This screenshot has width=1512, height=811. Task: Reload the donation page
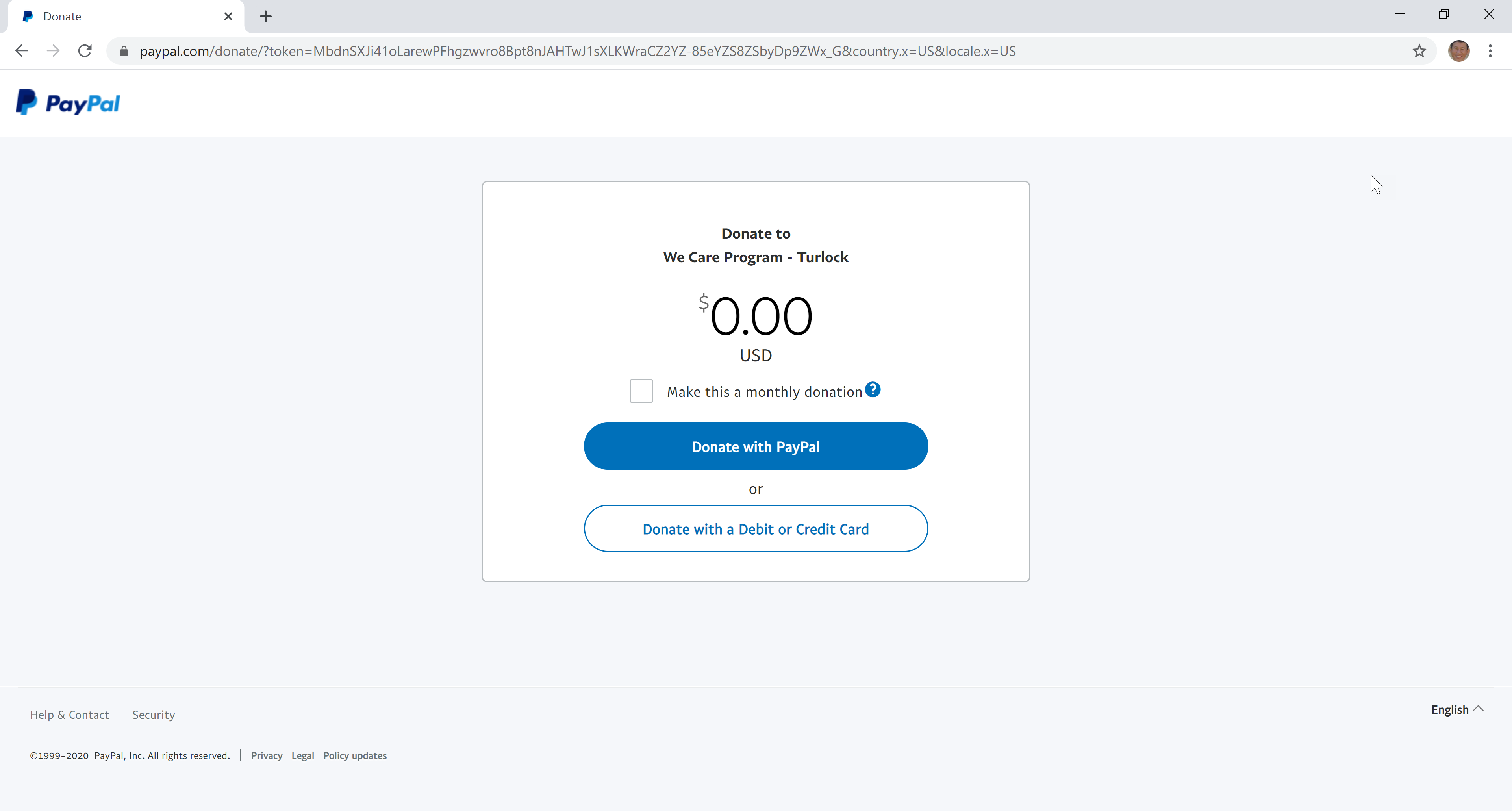coord(85,51)
